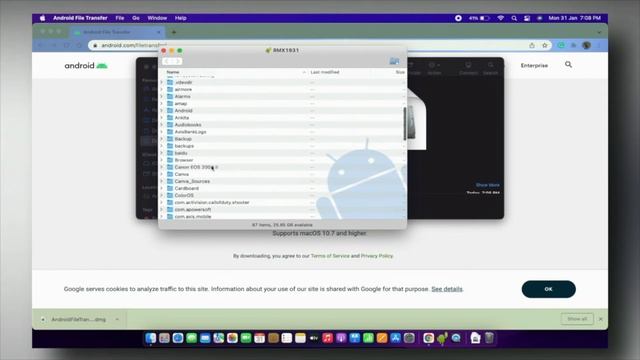640x360 pixels.
Task: Open Android File Transfer from the Dock
Action: (442, 338)
